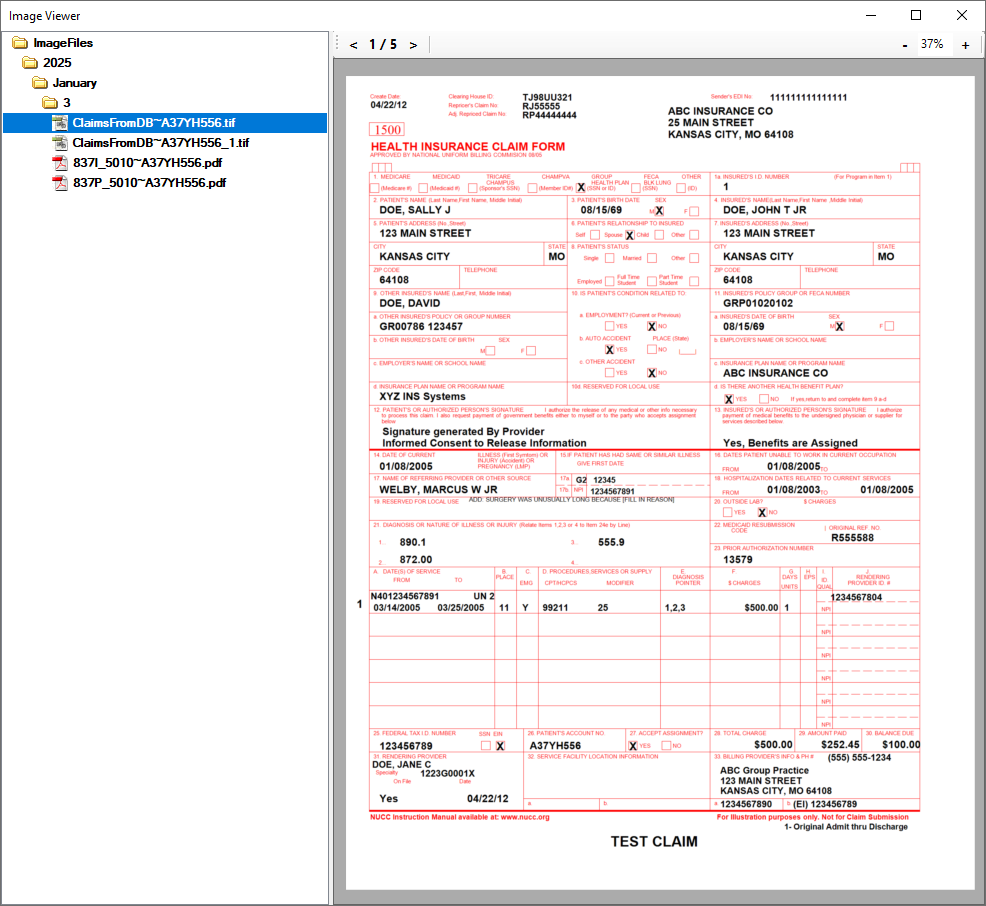Open ClaimsFromDB~A37YH556_1.tif file
The image size is (986, 906).
coord(160,143)
